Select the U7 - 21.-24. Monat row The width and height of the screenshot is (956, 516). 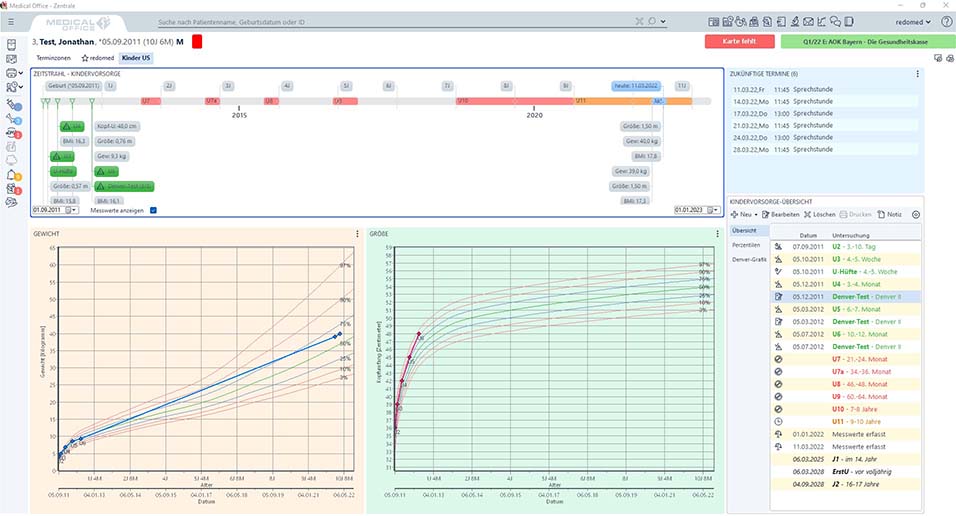[846, 359]
